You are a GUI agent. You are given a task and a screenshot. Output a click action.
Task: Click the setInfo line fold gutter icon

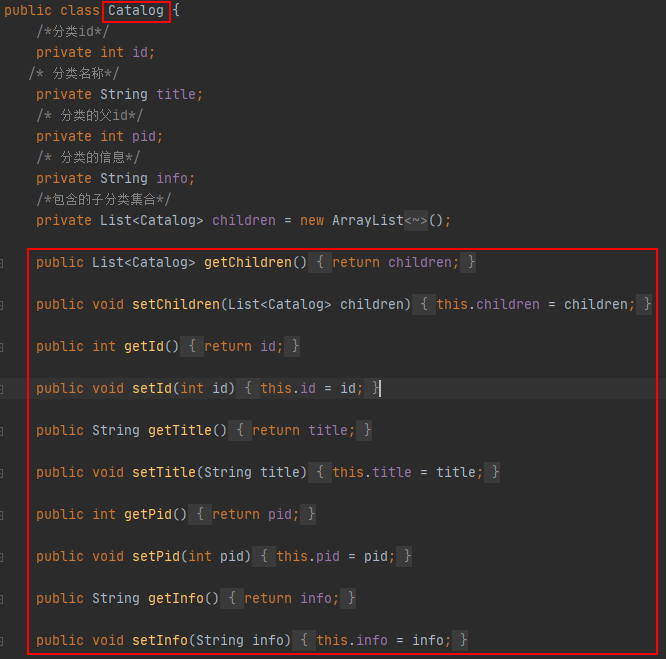click(x=3, y=641)
